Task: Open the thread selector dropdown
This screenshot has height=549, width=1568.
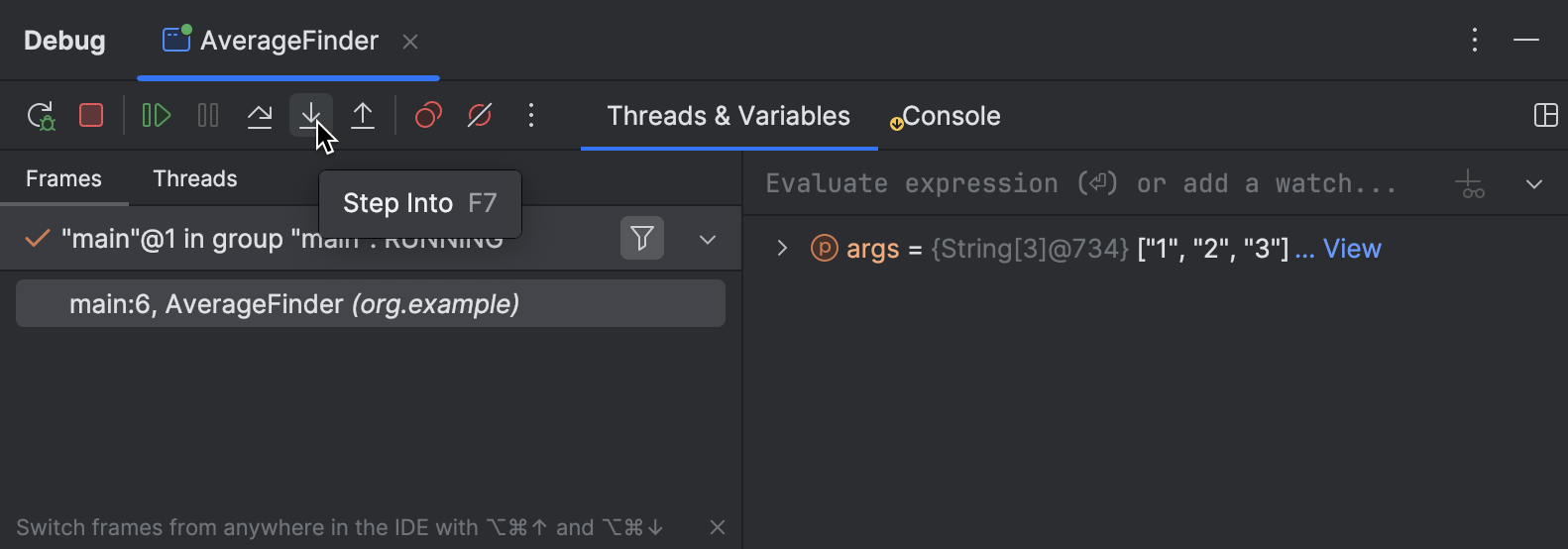Action: [x=708, y=240]
